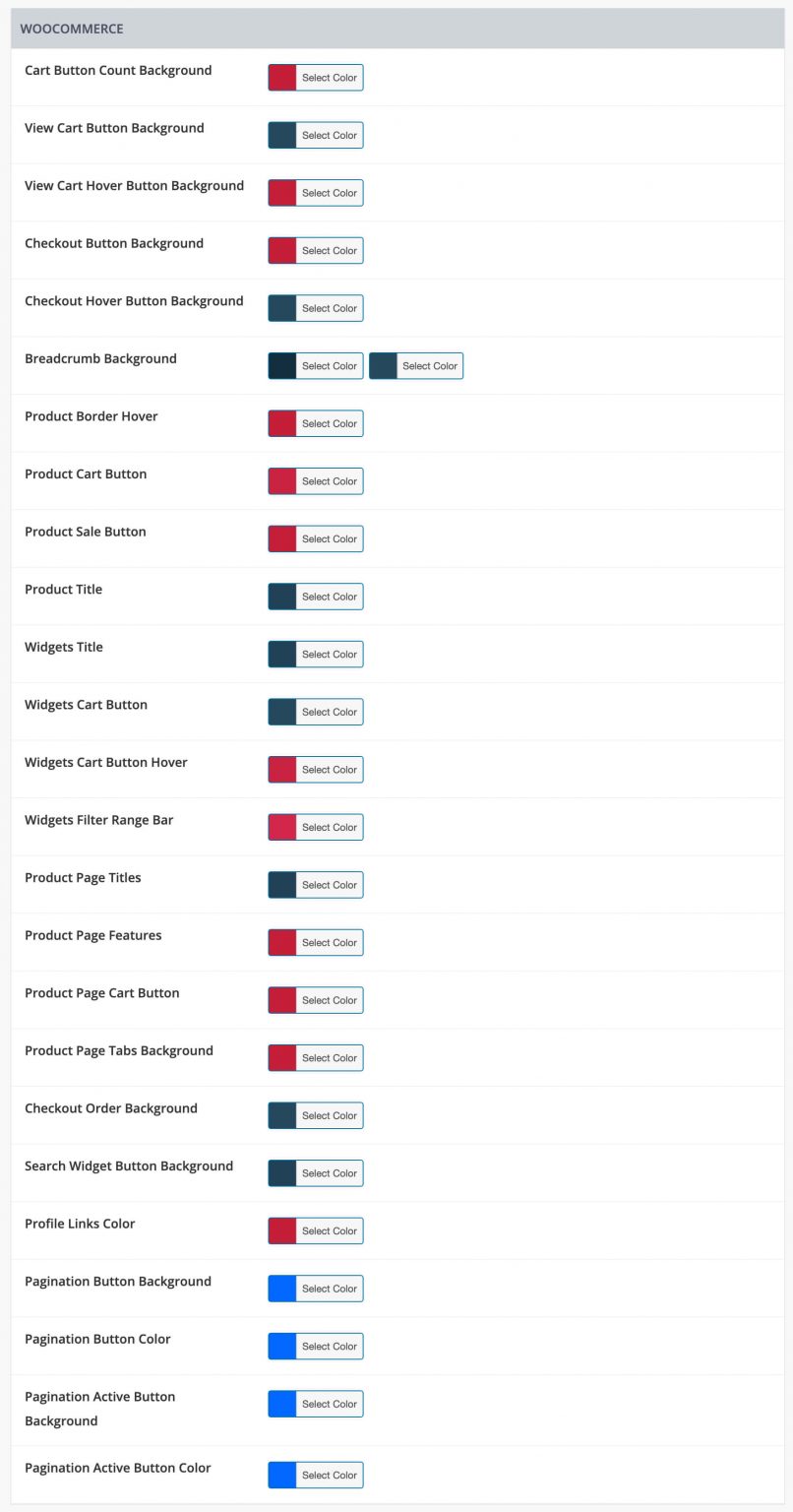Screen dimensions: 793x1512
Task: Click the Profile Links Color swatch
Action: 282,1231
